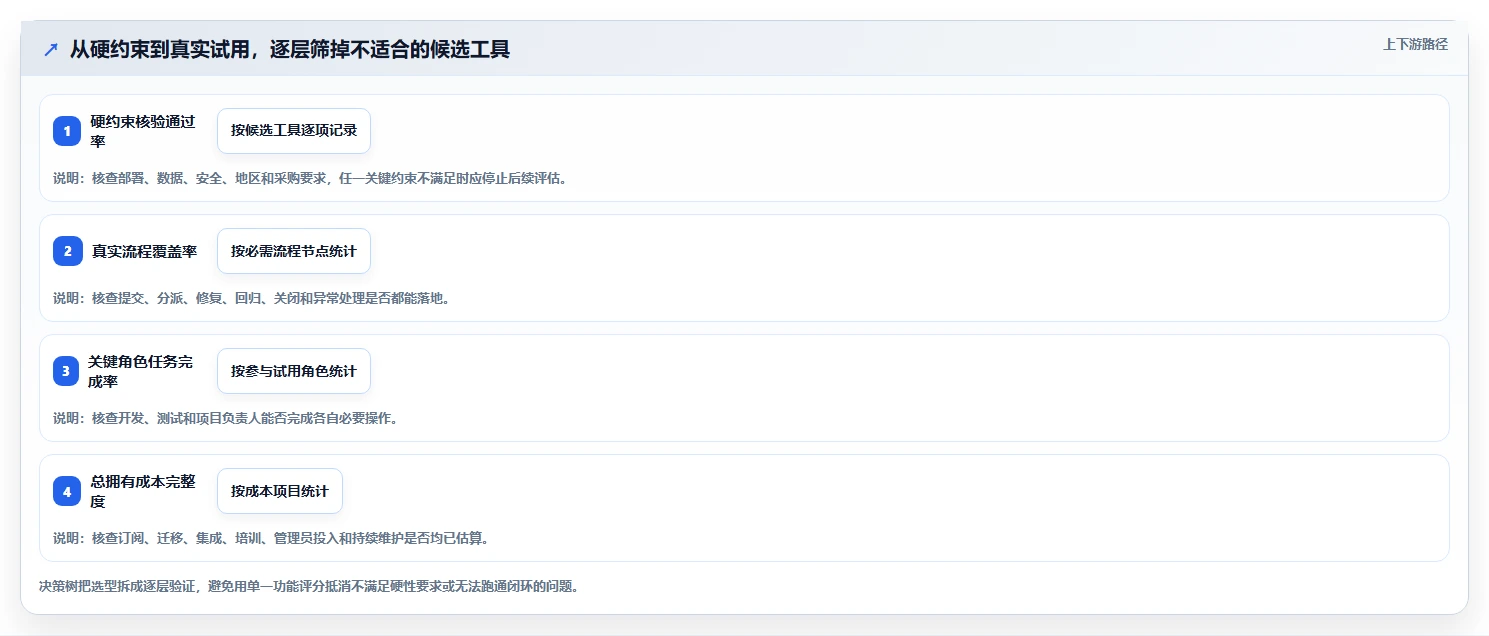This screenshot has height=636, width=1489.
Task: Click the 真实流程覆盖率 title
Action: [x=144, y=251]
